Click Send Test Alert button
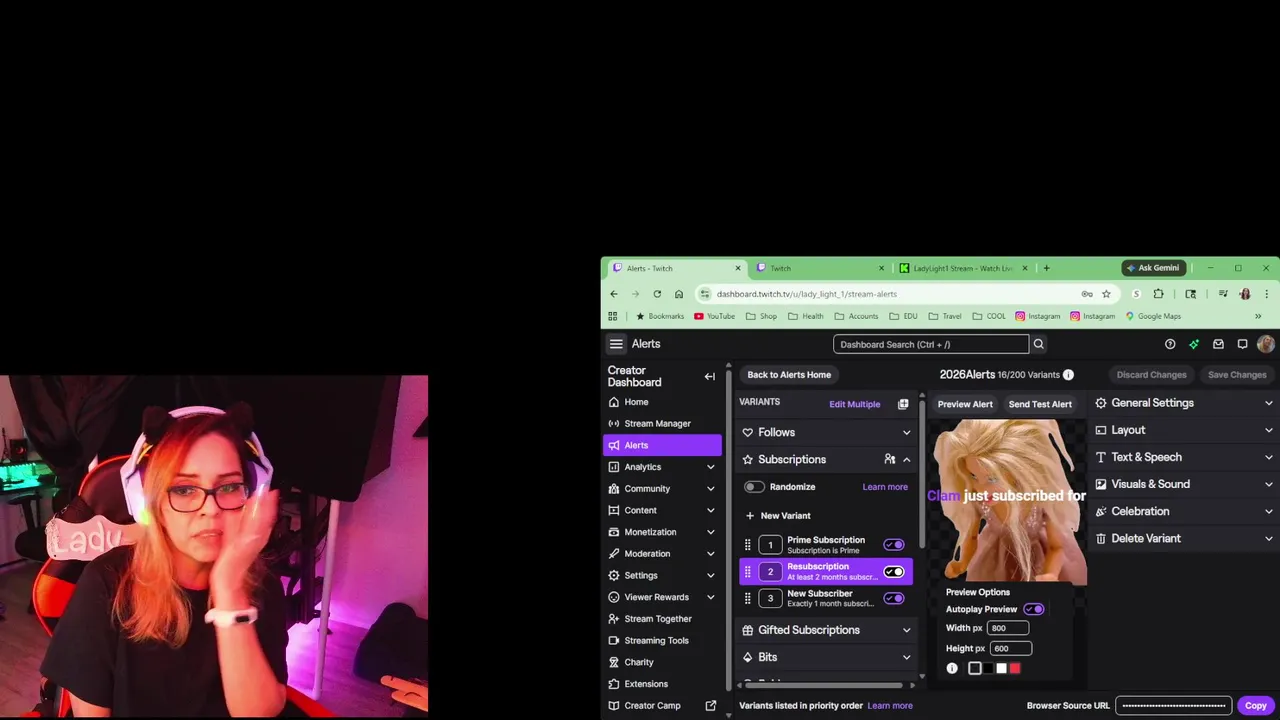This screenshot has width=1280, height=720. click(1040, 404)
